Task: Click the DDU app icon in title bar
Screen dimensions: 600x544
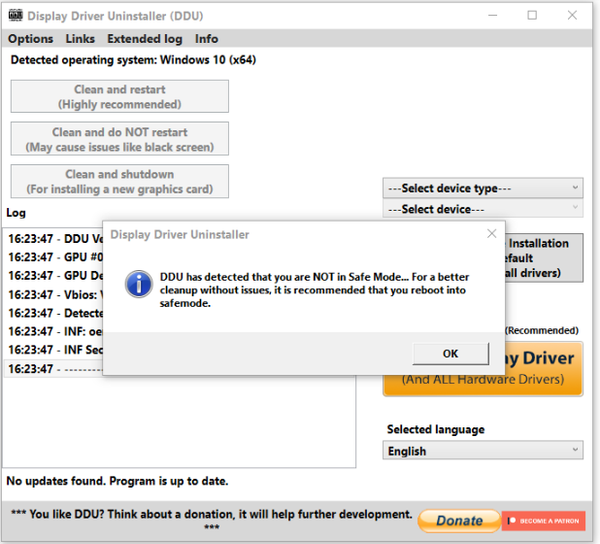Action: tap(14, 16)
